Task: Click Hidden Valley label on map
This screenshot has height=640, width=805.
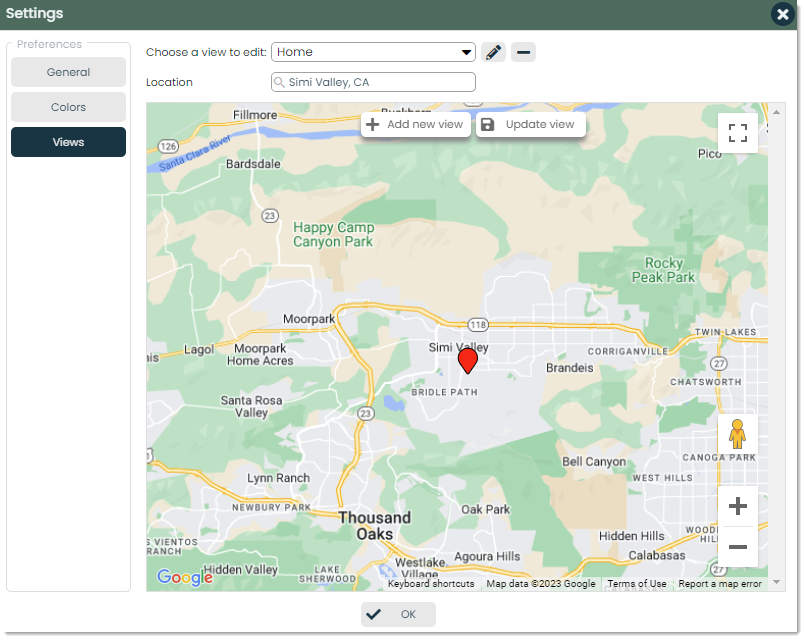Action: (241, 570)
